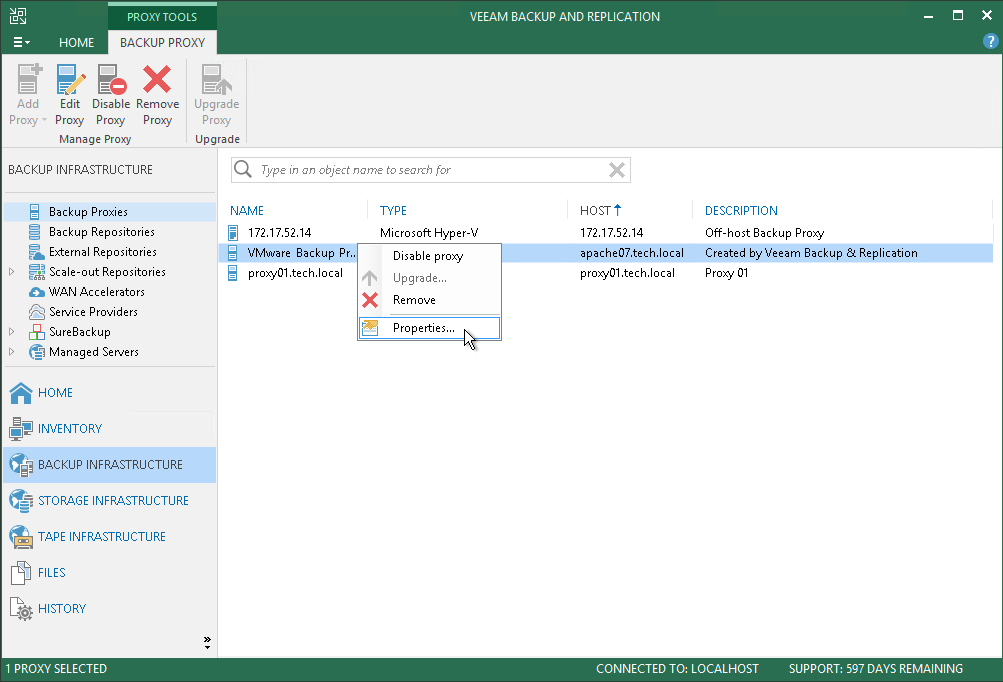1003x682 pixels.
Task: Click the Files pages icon
Action: click(x=21, y=573)
